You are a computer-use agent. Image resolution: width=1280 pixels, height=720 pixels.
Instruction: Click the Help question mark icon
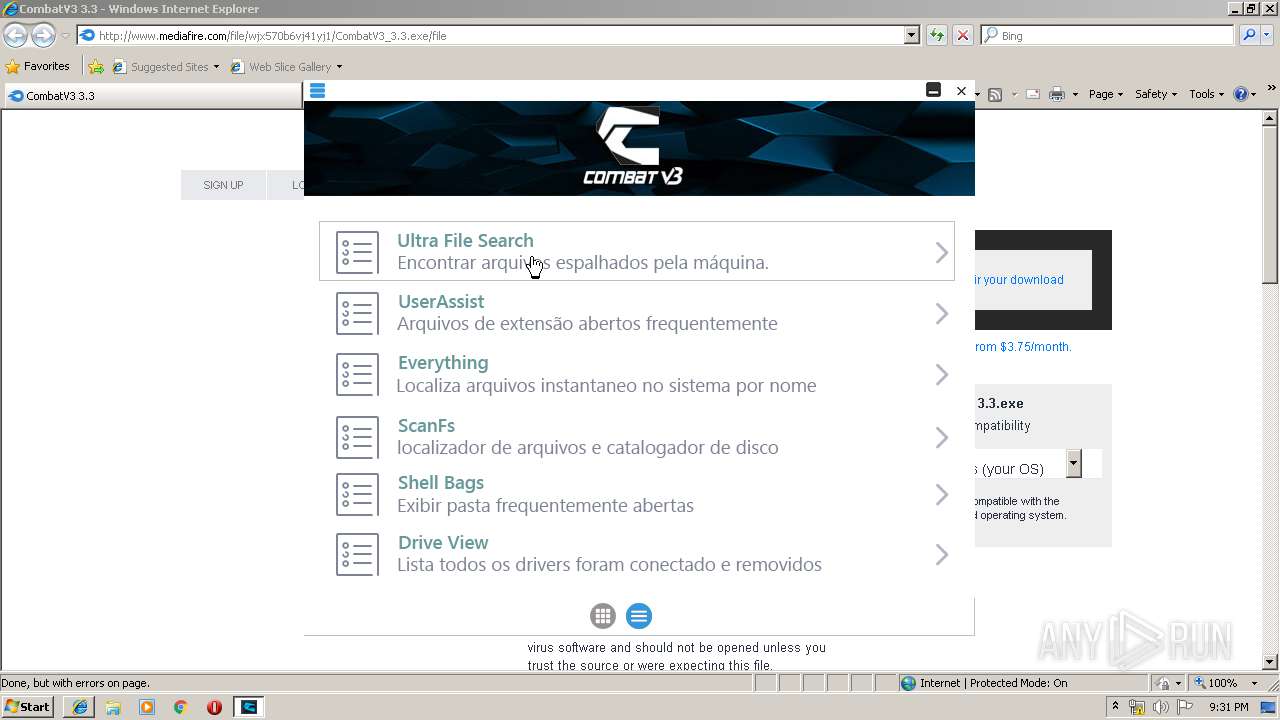coord(1241,94)
